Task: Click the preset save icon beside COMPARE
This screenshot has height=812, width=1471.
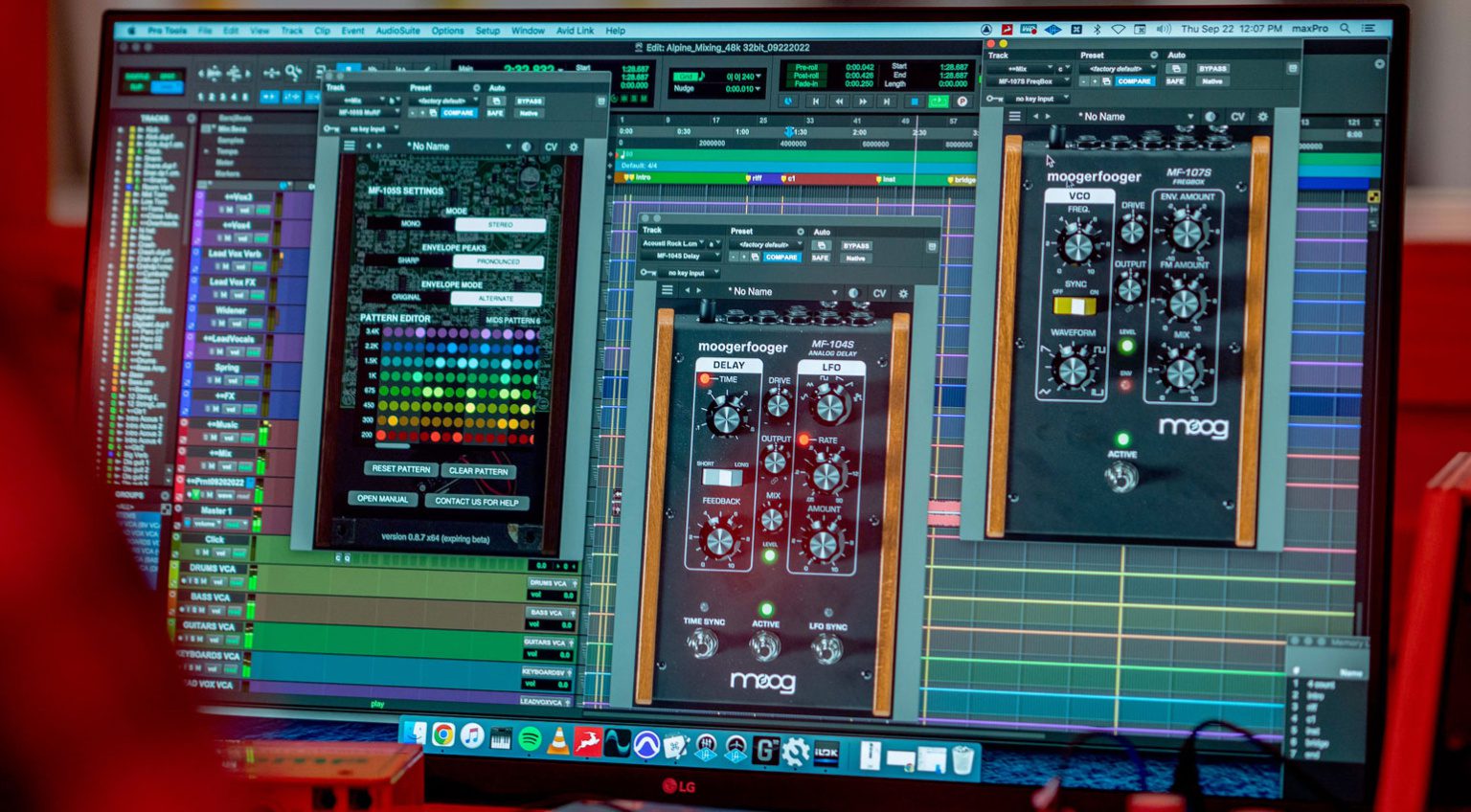Action: pyautogui.click(x=755, y=258)
